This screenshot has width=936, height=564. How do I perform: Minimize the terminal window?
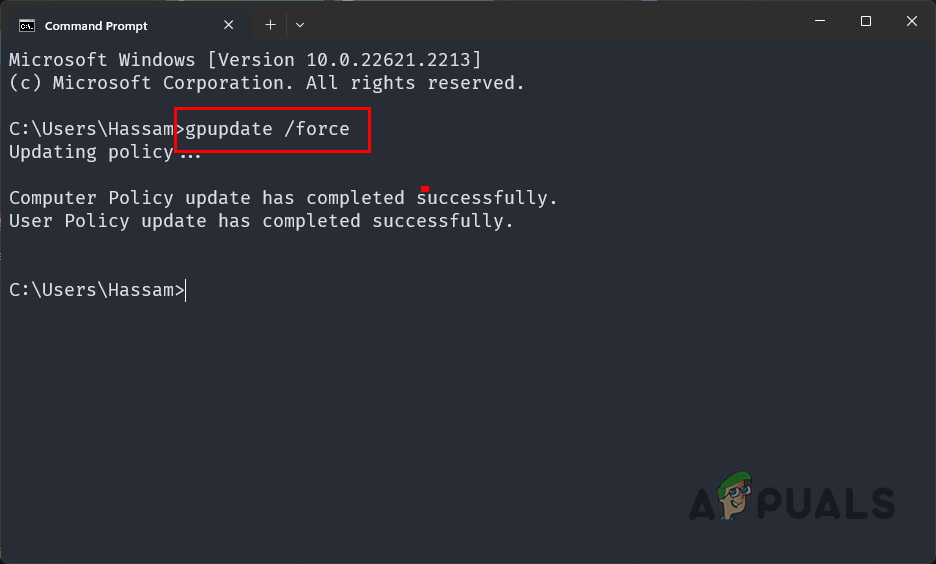[x=819, y=22]
